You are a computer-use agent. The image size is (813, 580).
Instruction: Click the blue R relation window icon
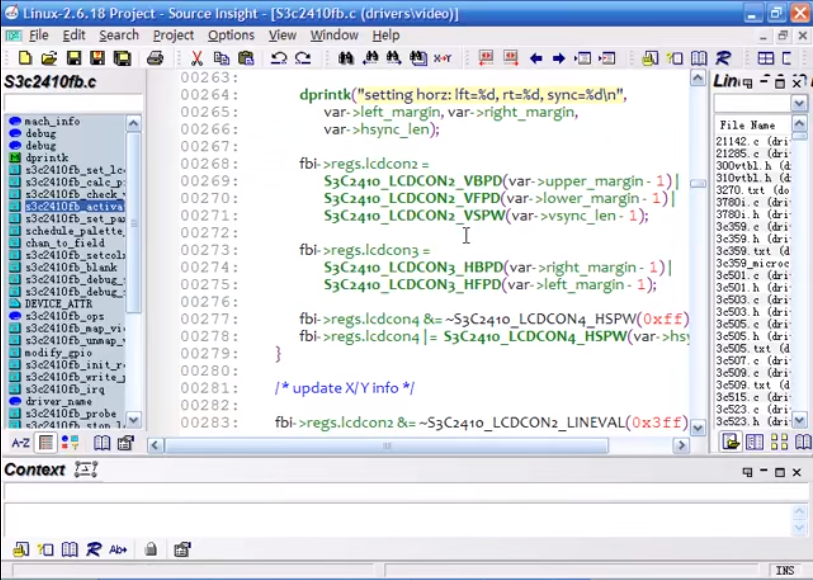[x=723, y=58]
